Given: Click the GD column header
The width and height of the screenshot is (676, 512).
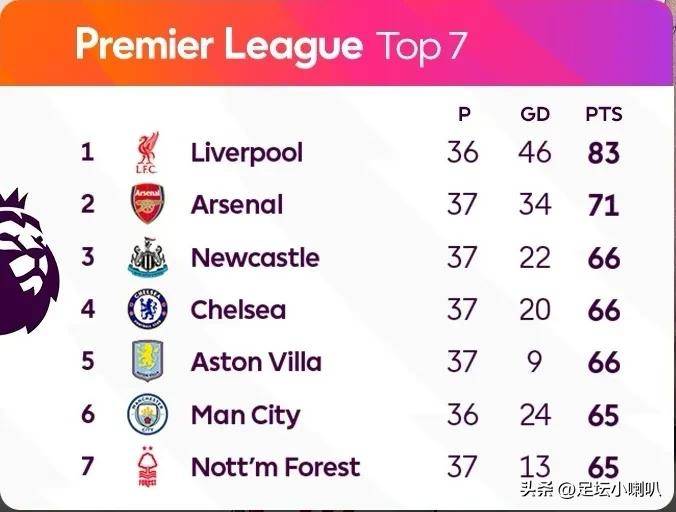Looking at the screenshot, I should (535, 115).
